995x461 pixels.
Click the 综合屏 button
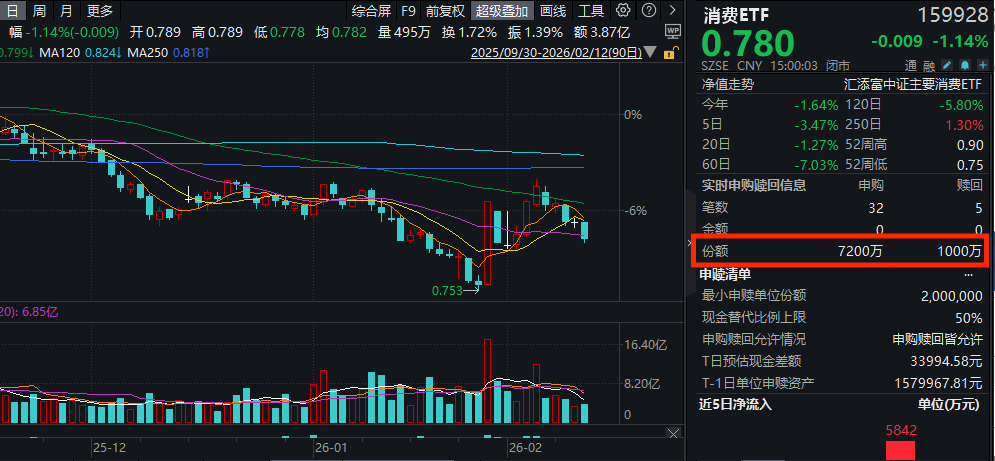pyautogui.click(x=371, y=11)
